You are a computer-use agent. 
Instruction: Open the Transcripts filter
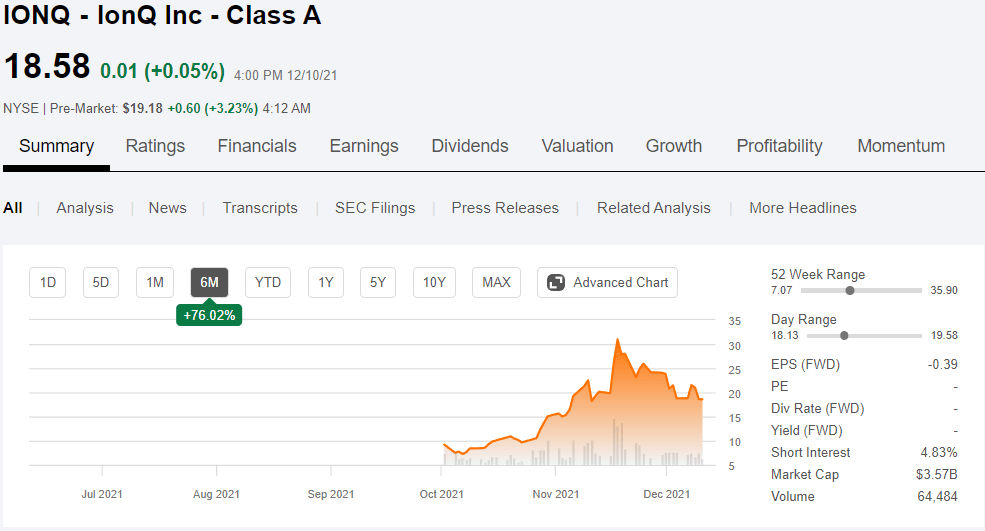coord(260,208)
